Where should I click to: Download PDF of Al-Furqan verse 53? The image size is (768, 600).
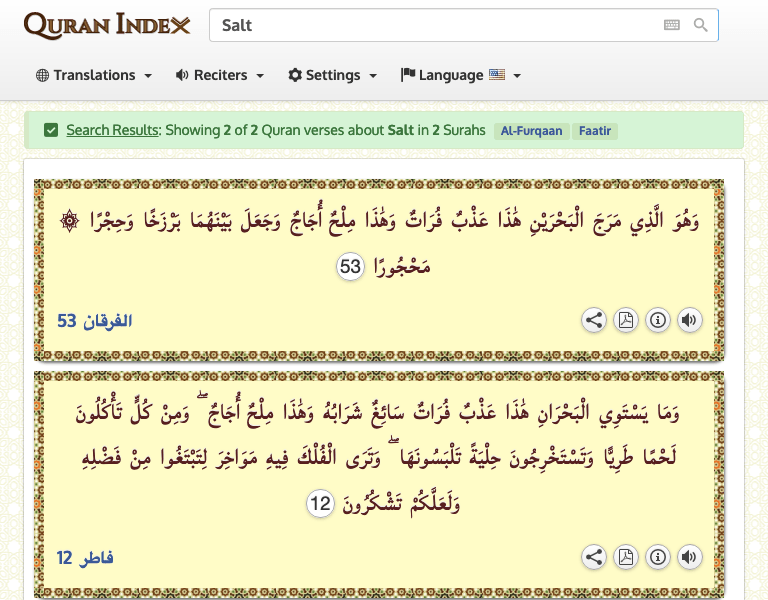[x=626, y=320]
